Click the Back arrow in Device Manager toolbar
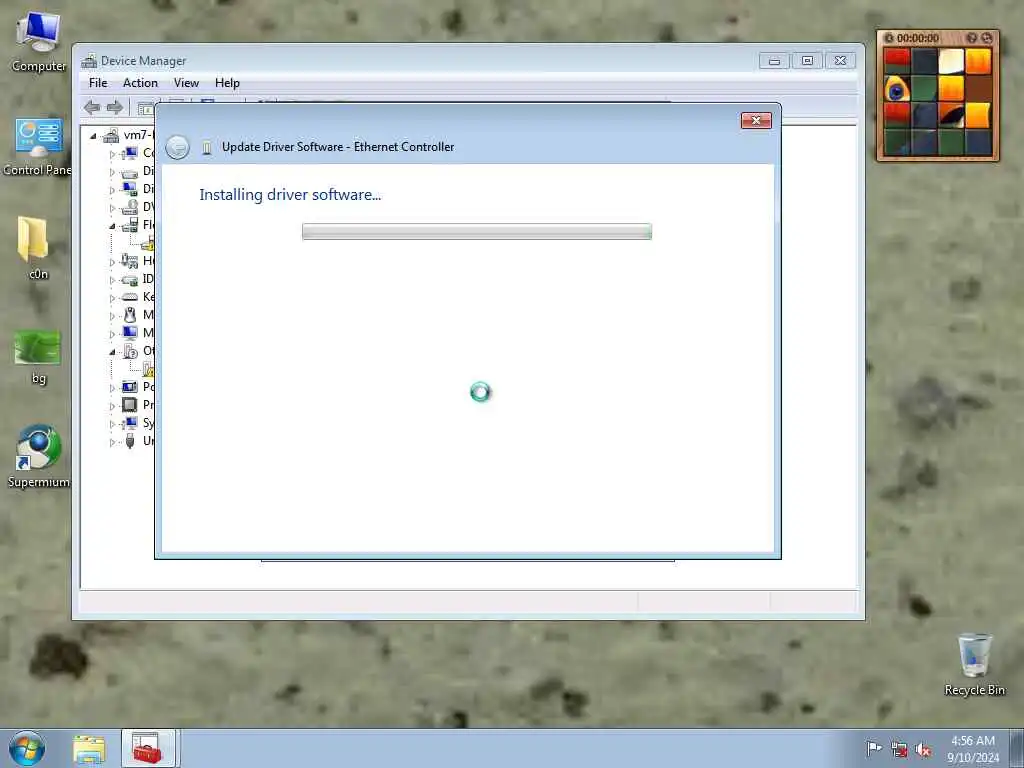 coord(92,108)
